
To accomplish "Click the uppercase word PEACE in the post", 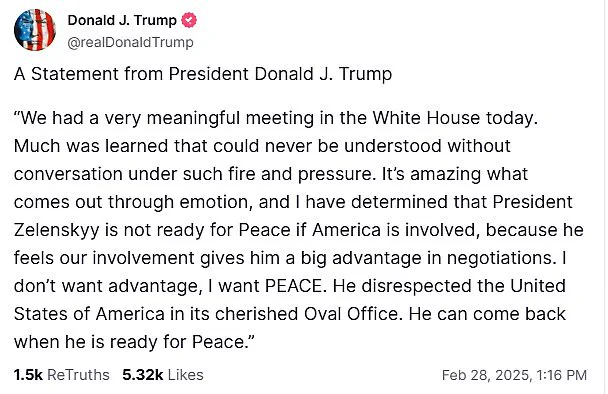I will click(294, 286).
